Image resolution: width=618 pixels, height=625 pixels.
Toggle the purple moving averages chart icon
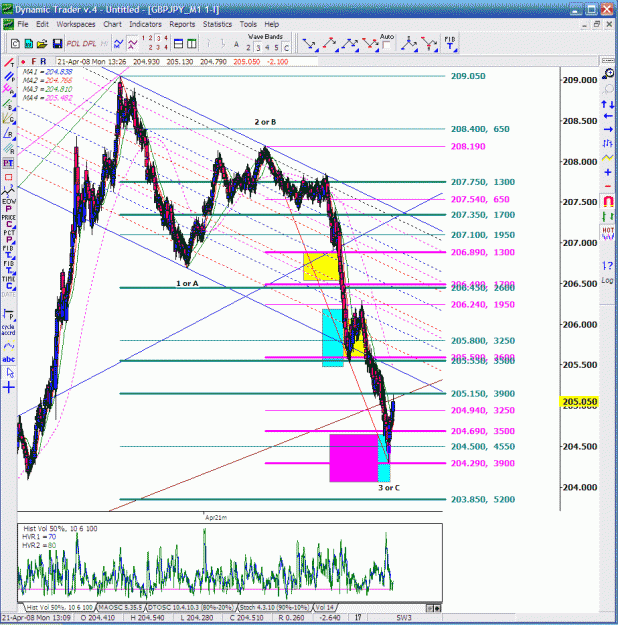pos(132,44)
